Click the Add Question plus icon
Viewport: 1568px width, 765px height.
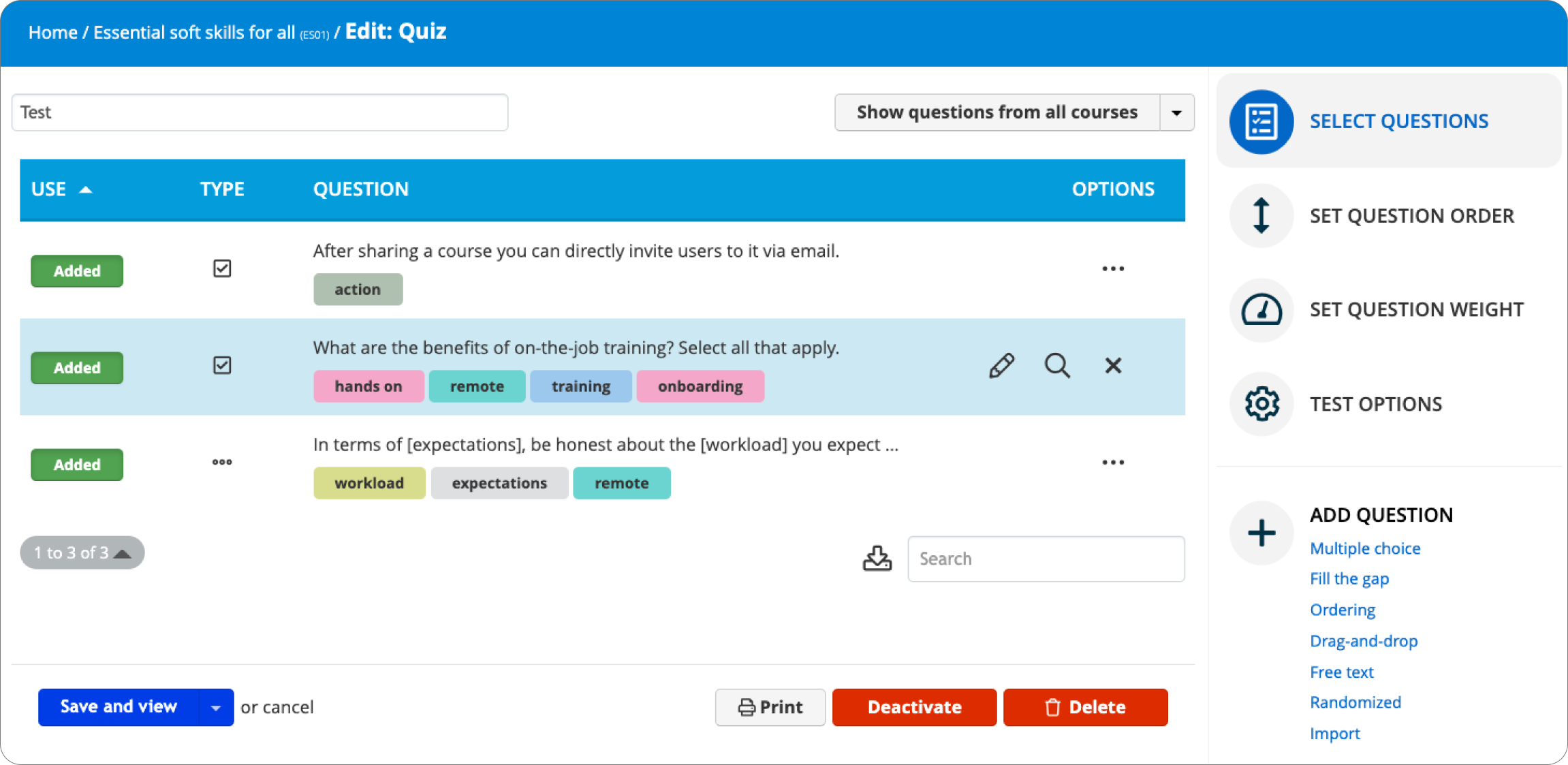coord(1261,533)
